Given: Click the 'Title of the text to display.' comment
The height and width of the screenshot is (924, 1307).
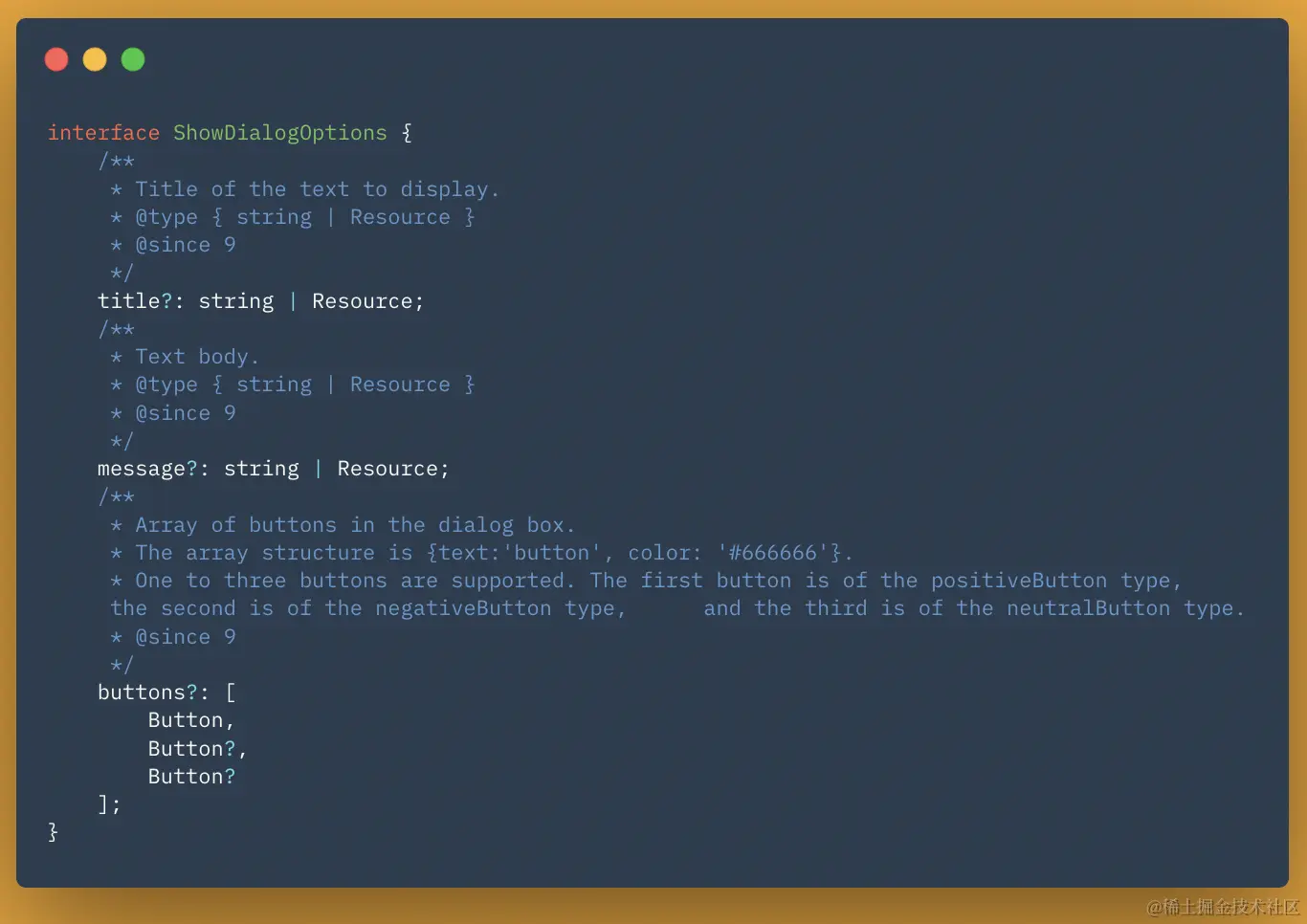Looking at the screenshot, I should [317, 189].
